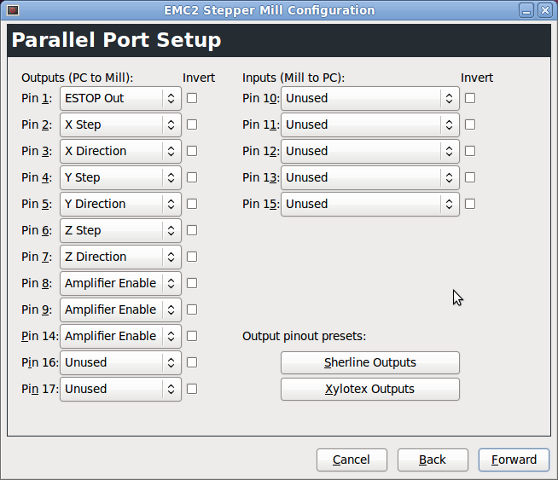Apply the Xylotex Outputs preset

(x=370, y=389)
